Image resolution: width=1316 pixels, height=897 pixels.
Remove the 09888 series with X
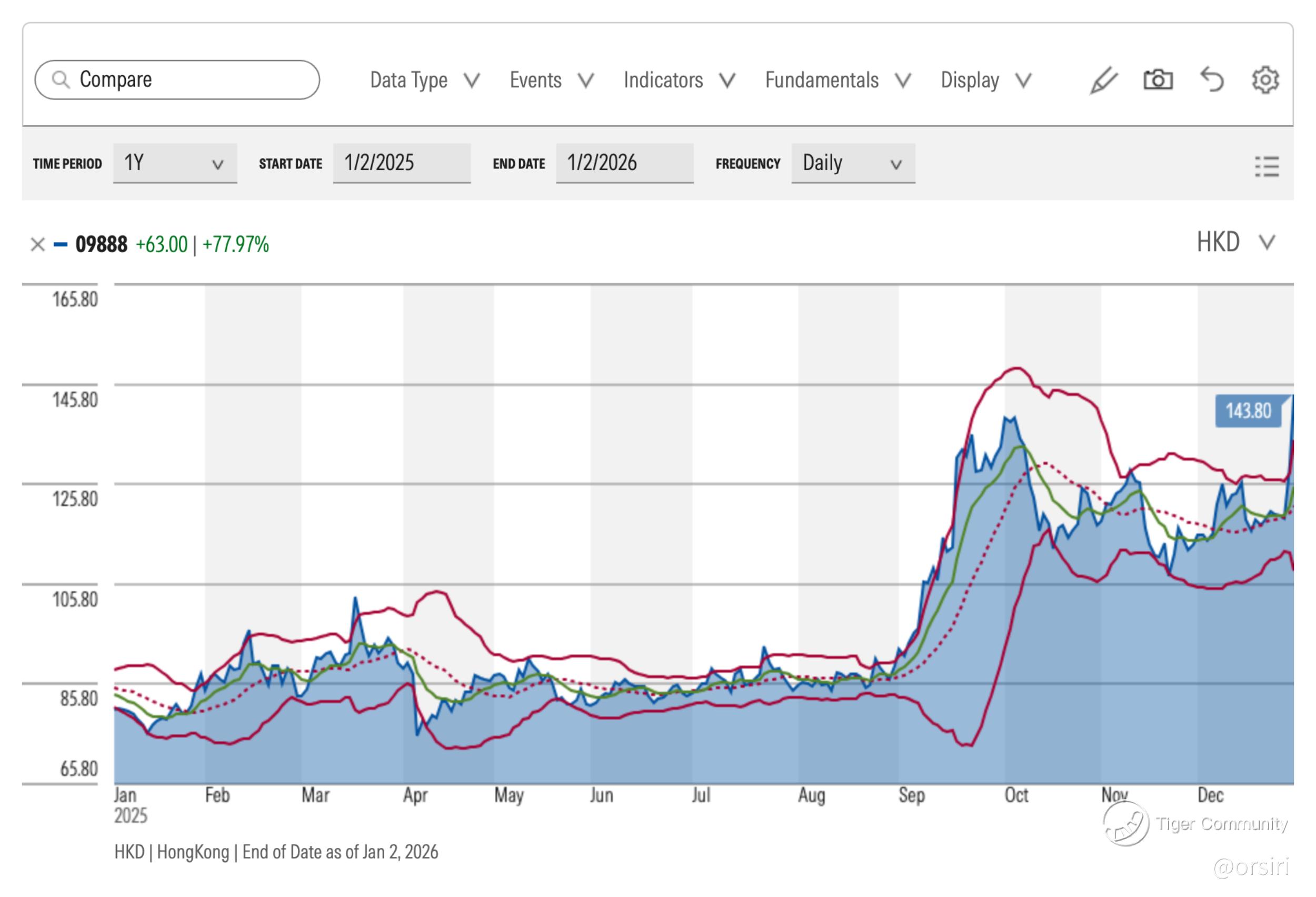pos(38,245)
